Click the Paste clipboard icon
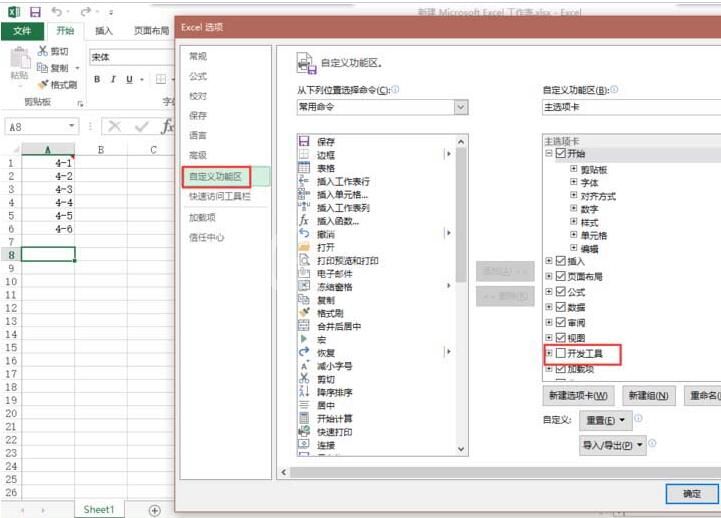Viewport: 721px width, 518px height. pos(20,59)
